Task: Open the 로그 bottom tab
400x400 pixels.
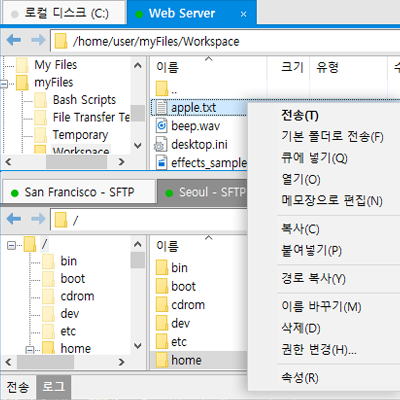Action: pos(54,387)
